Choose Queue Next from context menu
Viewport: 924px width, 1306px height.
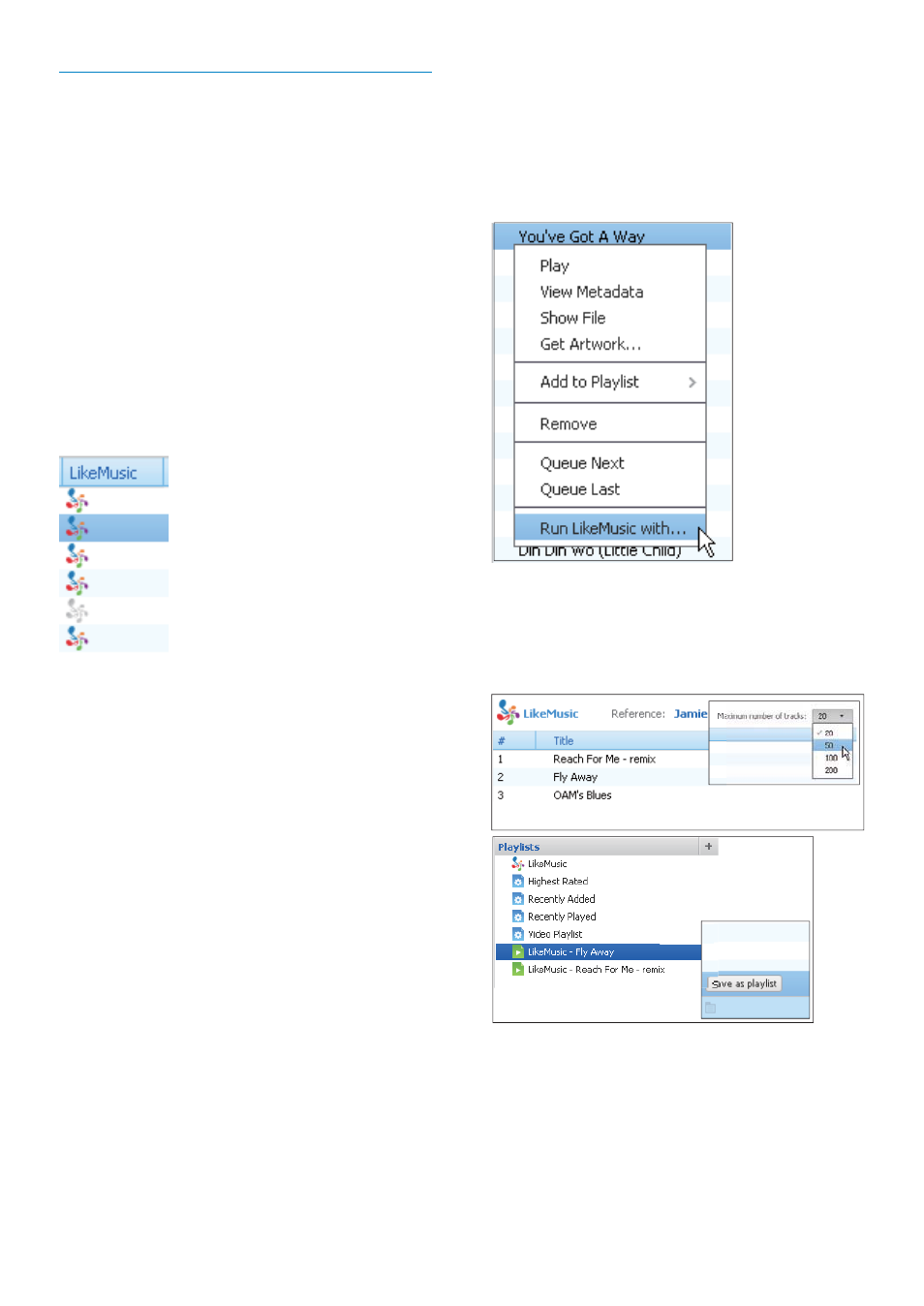pos(582,463)
